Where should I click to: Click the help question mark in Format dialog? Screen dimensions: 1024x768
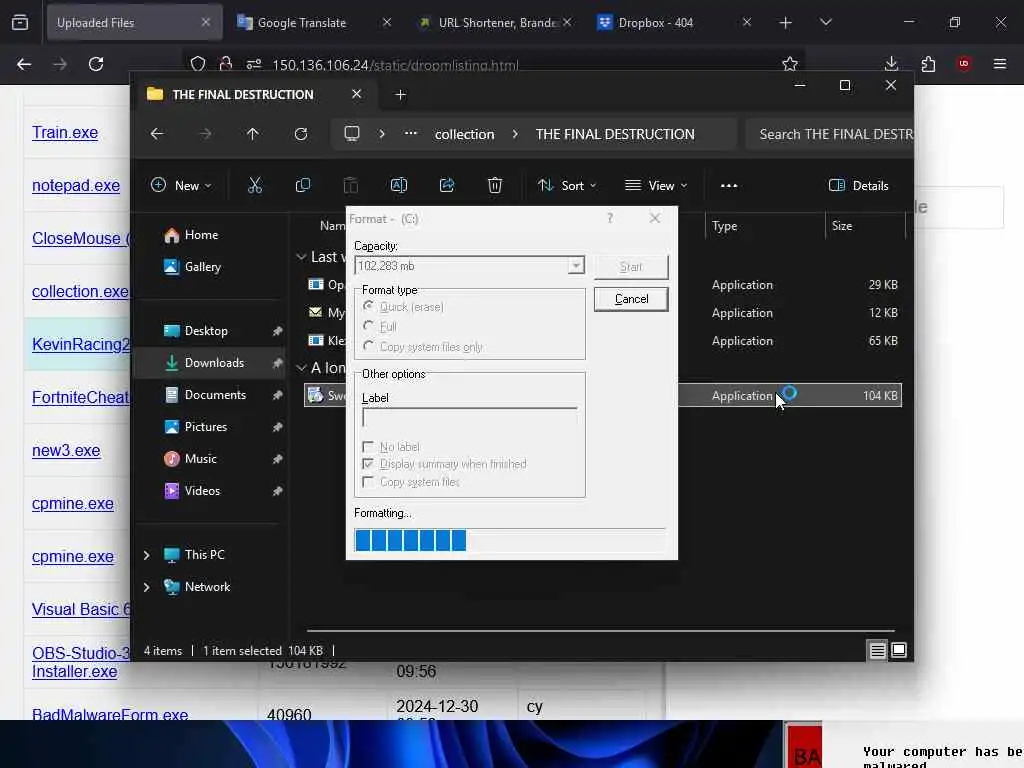pos(610,218)
